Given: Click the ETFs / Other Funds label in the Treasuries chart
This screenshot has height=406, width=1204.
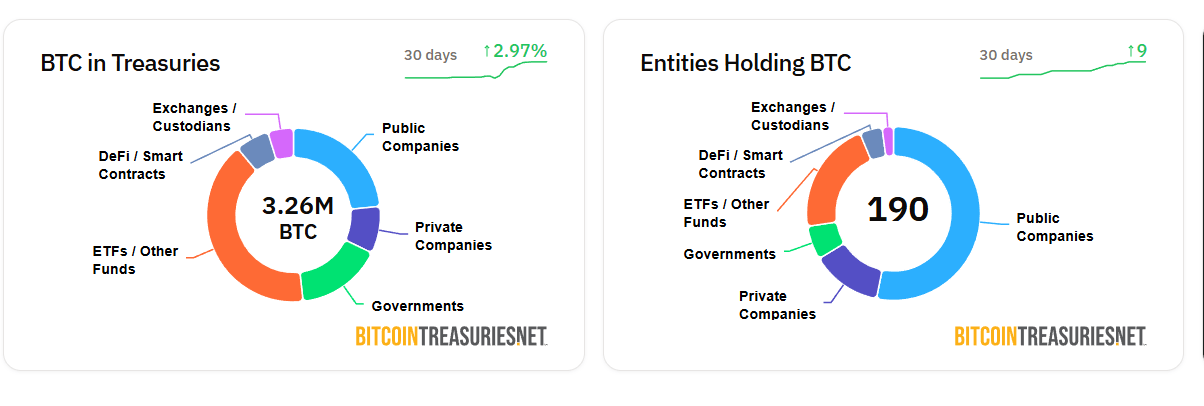Looking at the screenshot, I should 135,260.
